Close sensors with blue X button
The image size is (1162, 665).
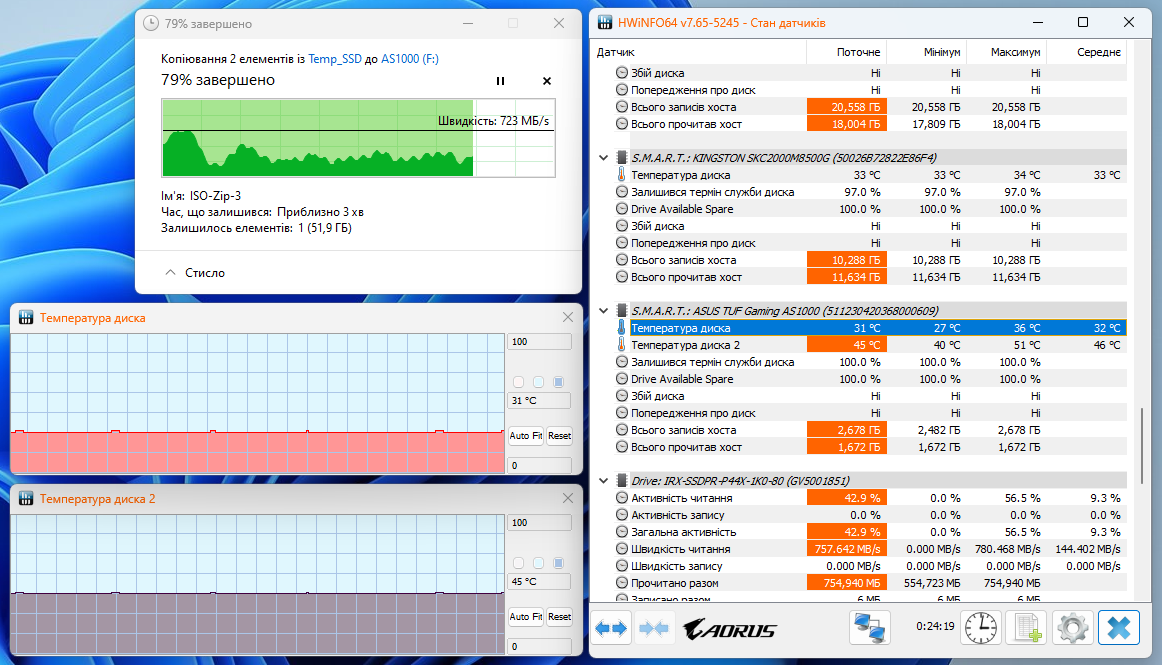tap(1118, 628)
